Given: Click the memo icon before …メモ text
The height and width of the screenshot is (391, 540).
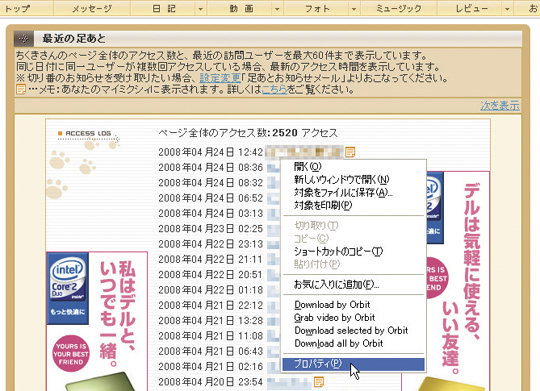Looking at the screenshot, I should (x=21, y=90).
